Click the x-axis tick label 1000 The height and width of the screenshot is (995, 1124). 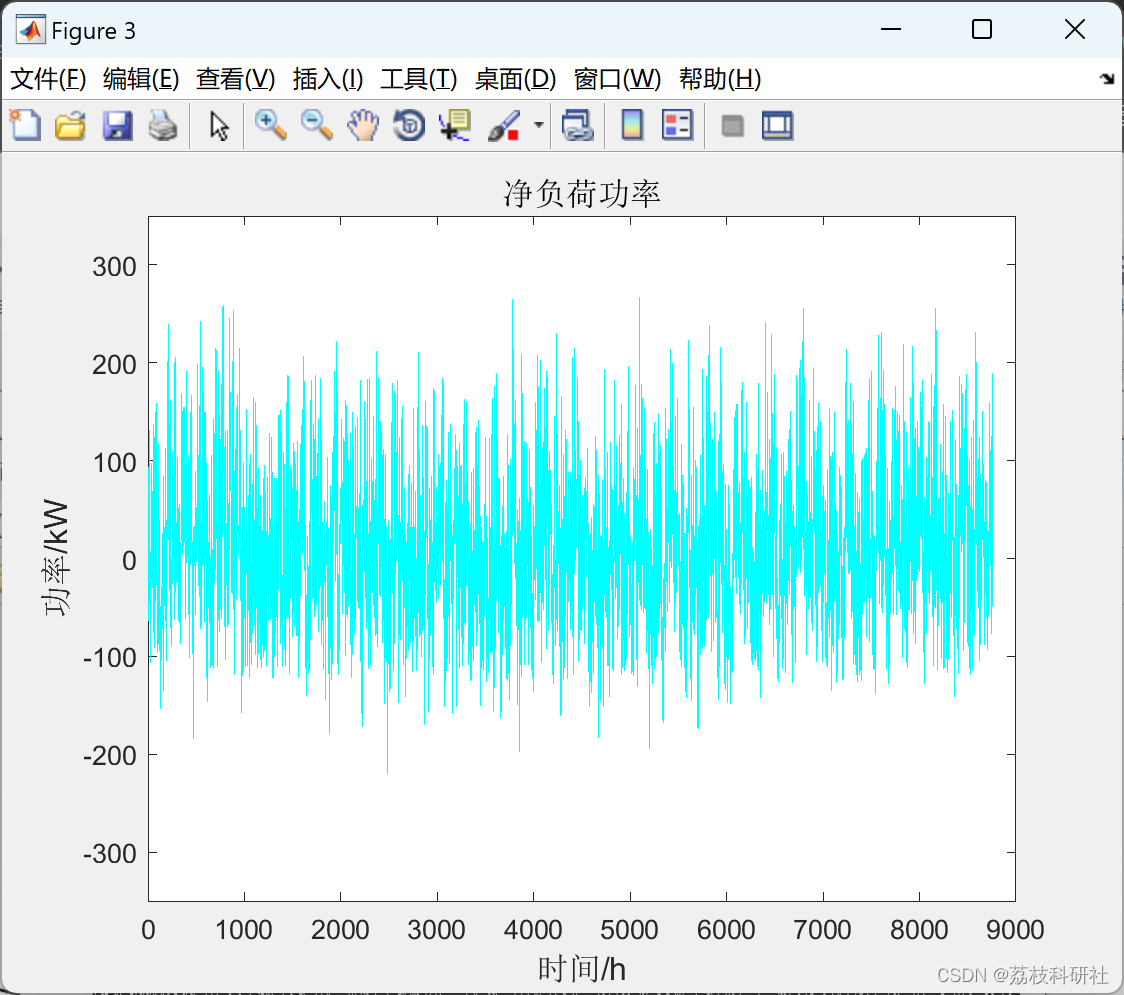[x=244, y=930]
